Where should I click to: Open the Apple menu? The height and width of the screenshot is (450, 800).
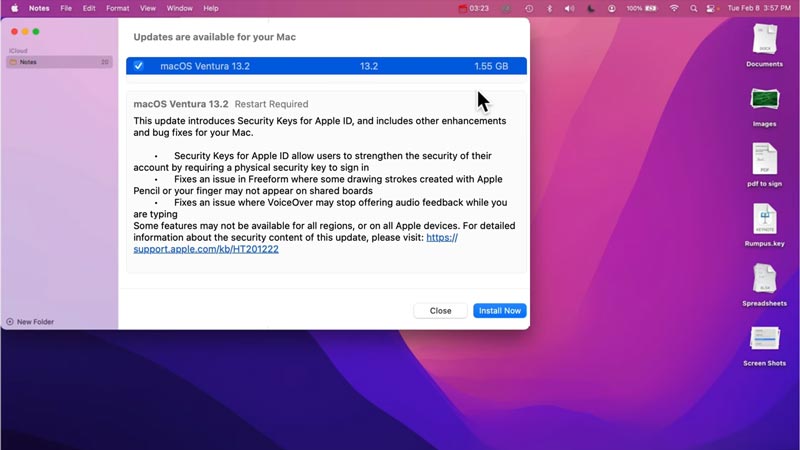(14, 8)
